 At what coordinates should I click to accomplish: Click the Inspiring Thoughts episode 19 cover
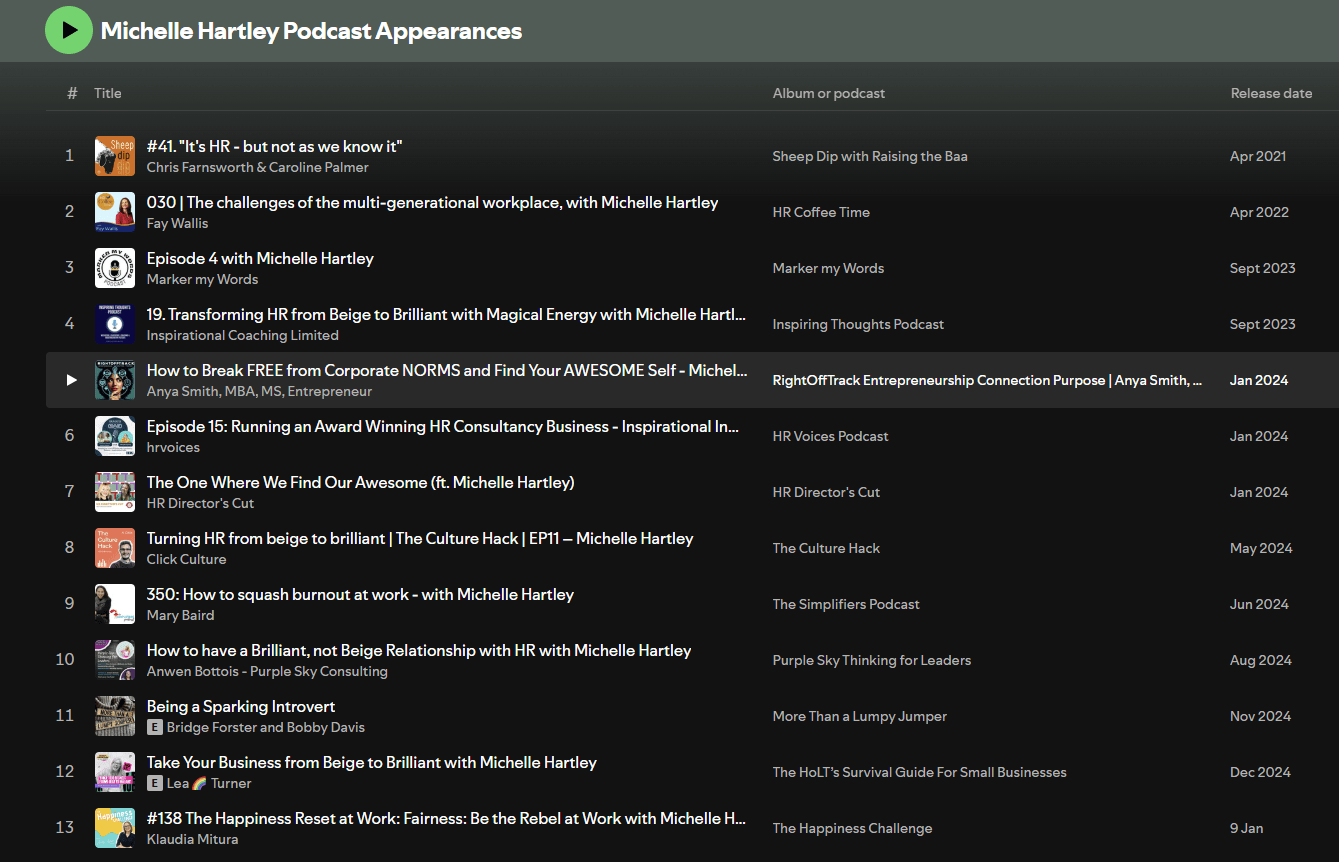[115, 324]
